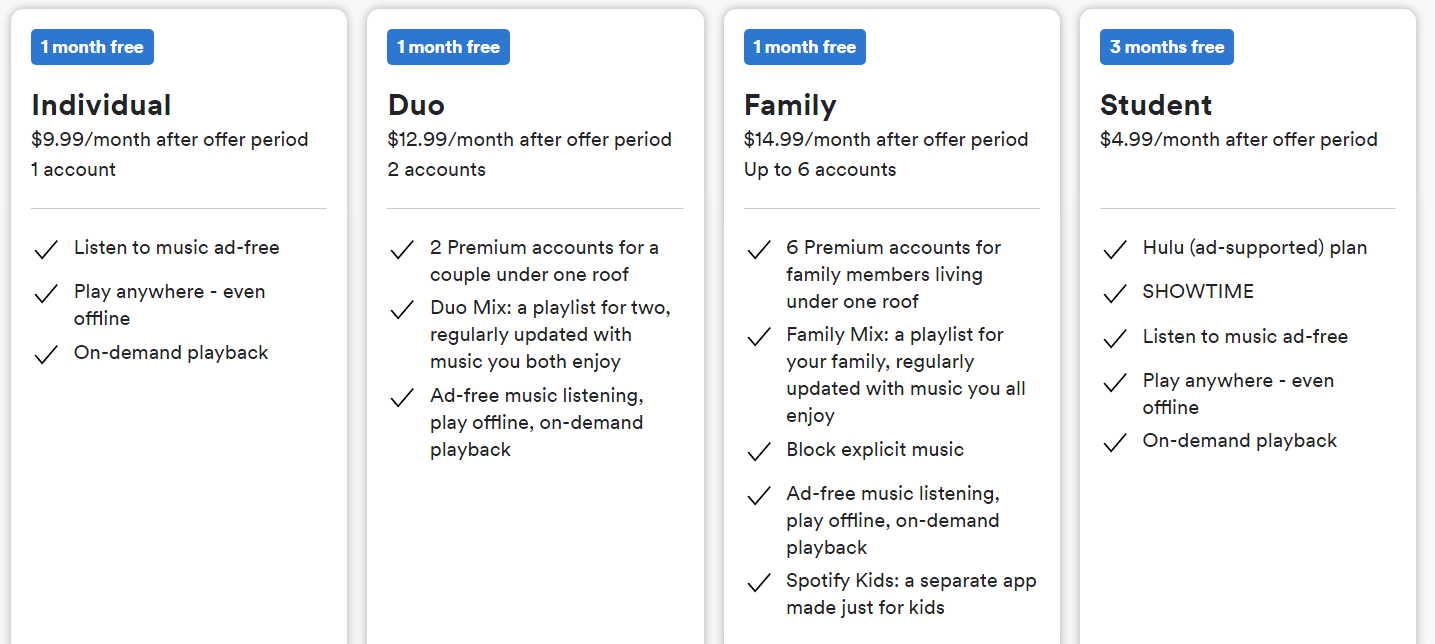Click checkmark beside 2 Premium accounts feature
Viewport: 1435px width, 644px height.
click(402, 249)
